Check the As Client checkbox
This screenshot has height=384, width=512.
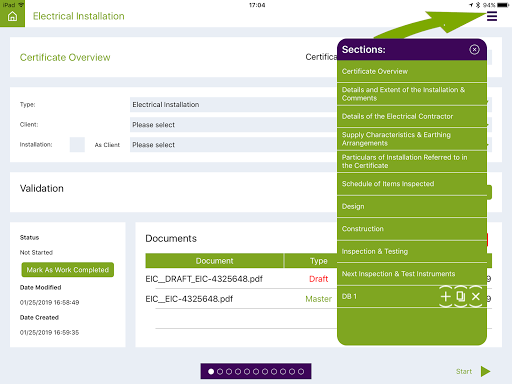[77, 145]
